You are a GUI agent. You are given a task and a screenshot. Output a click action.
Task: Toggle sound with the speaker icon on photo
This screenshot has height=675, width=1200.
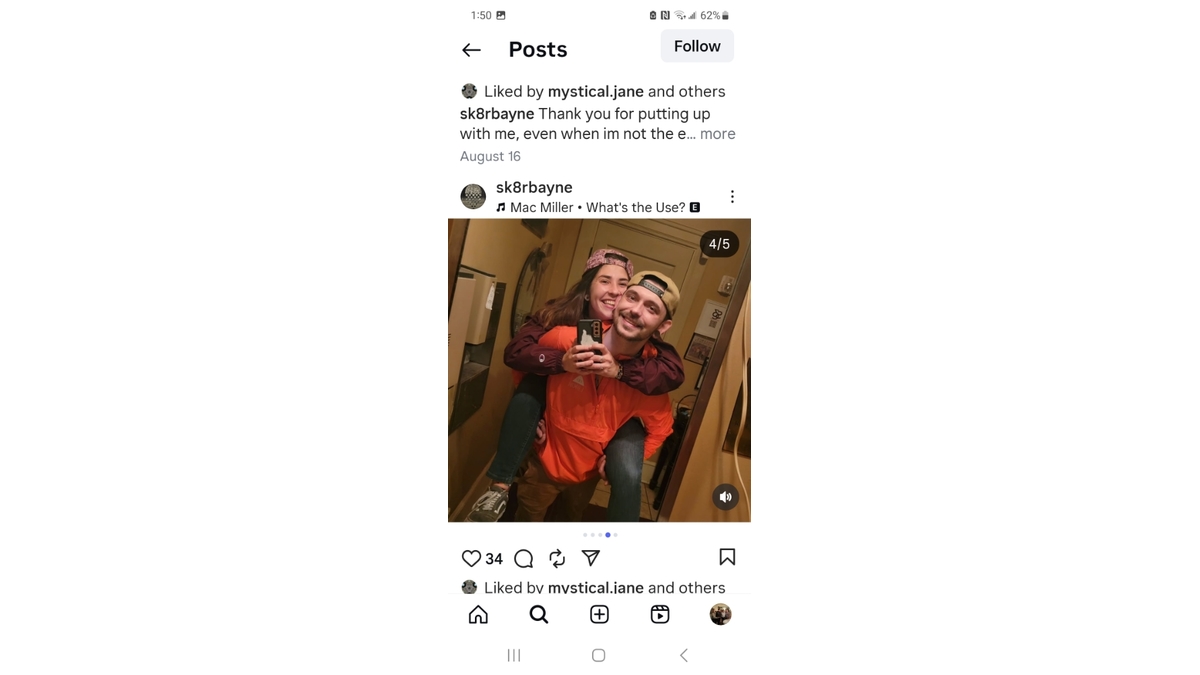pyautogui.click(x=725, y=497)
